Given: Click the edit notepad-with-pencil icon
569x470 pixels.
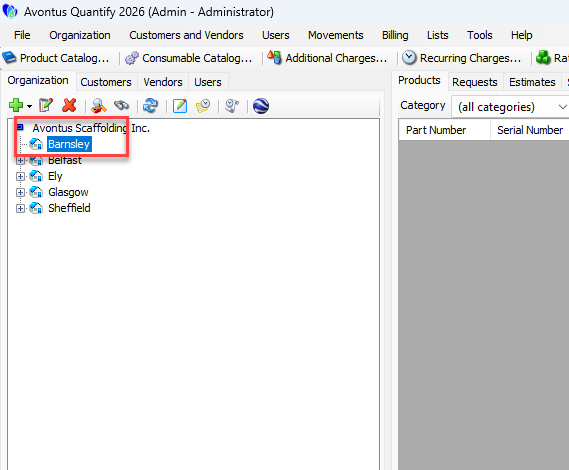Looking at the screenshot, I should click(46, 106).
